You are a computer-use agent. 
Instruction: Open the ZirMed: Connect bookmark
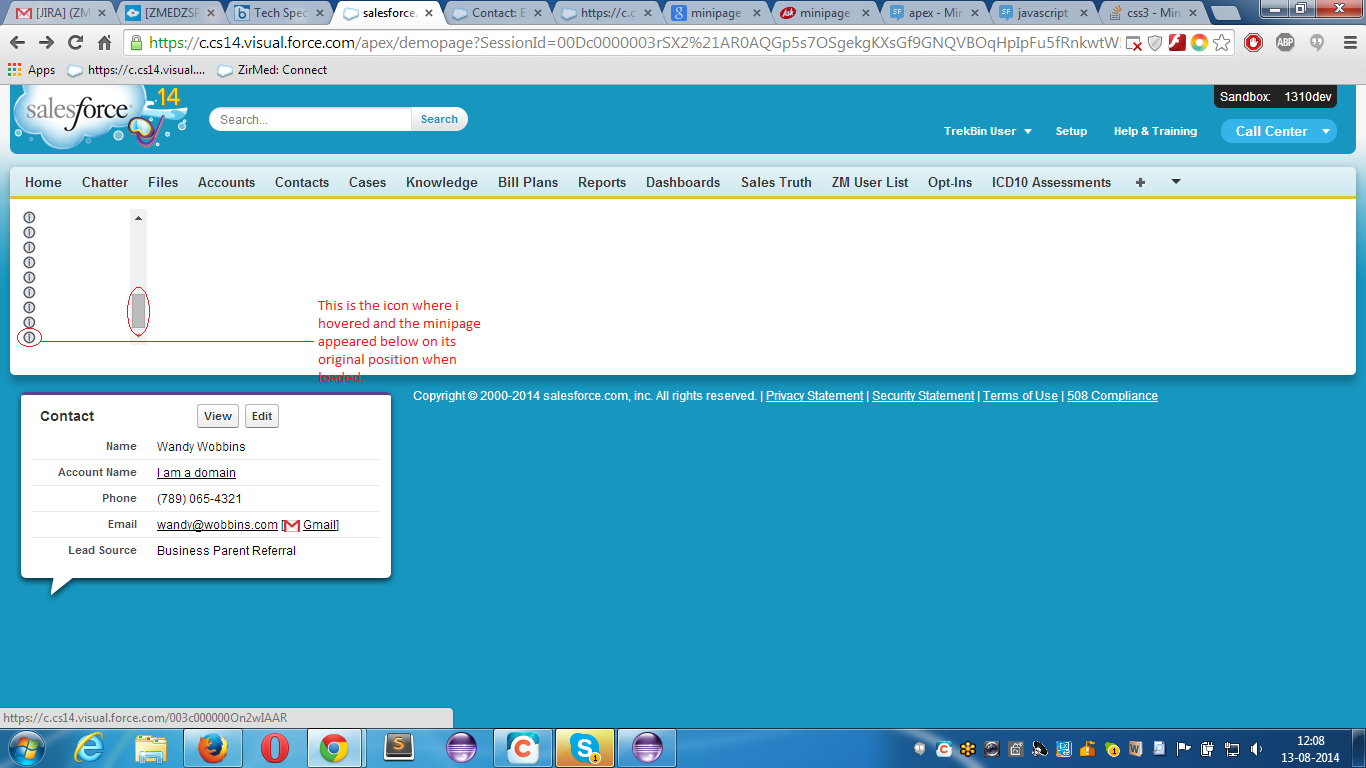coord(272,70)
